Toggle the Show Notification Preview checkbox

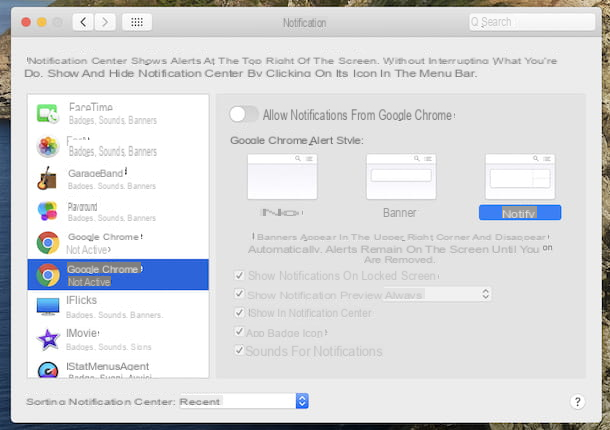[x=239, y=294]
